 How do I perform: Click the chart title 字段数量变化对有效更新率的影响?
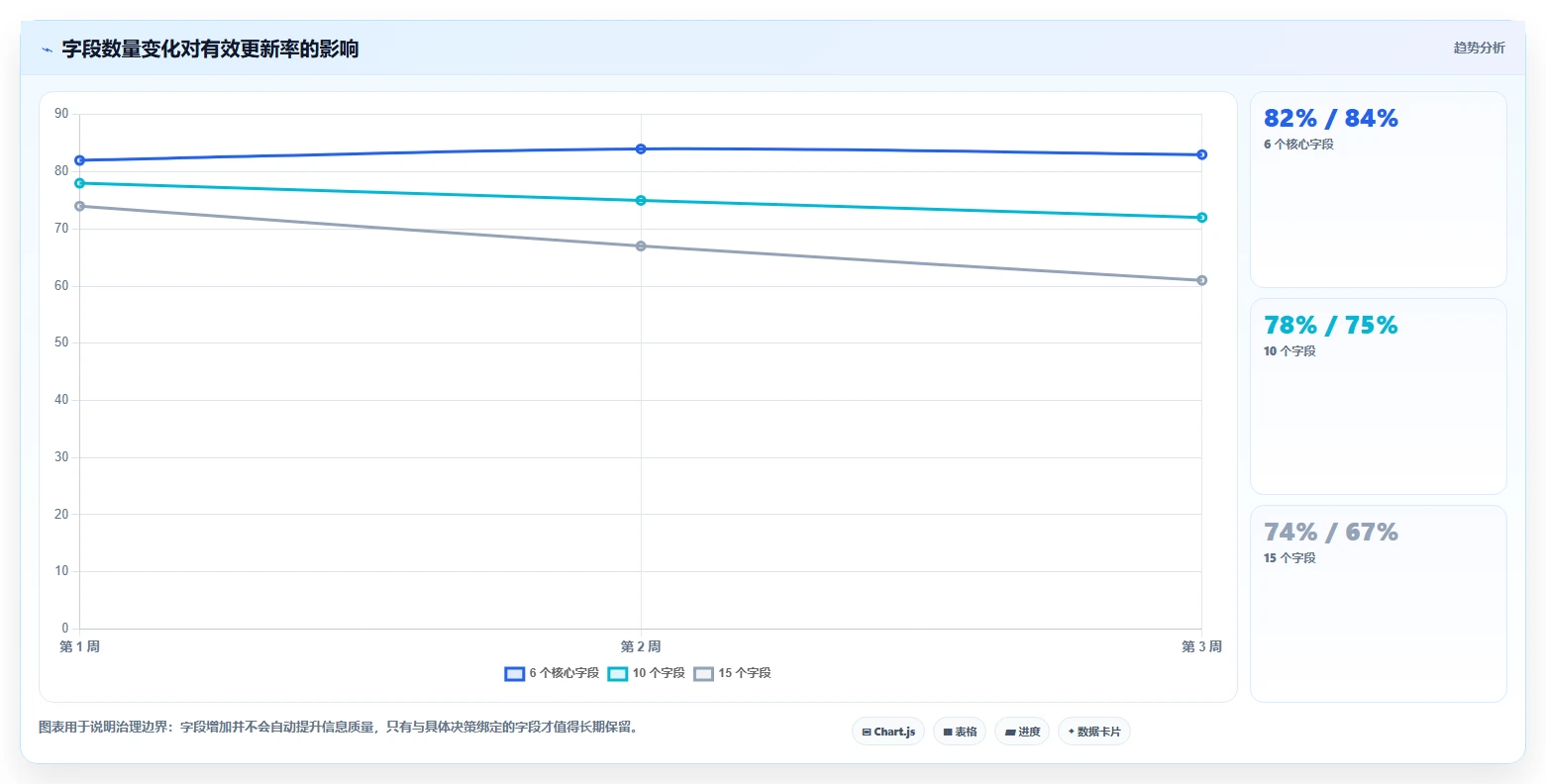click(210, 49)
